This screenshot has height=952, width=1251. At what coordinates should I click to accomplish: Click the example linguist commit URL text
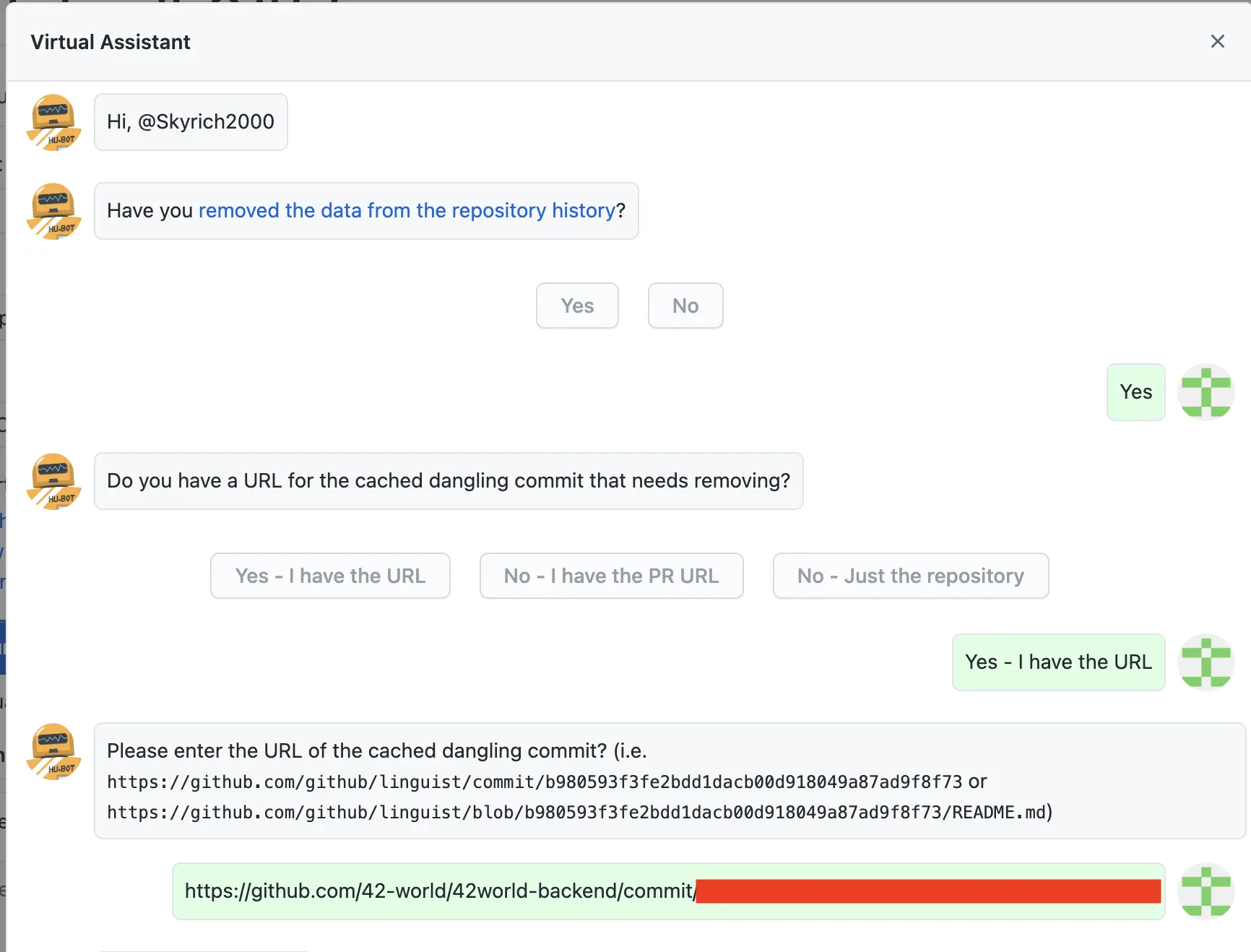534,782
